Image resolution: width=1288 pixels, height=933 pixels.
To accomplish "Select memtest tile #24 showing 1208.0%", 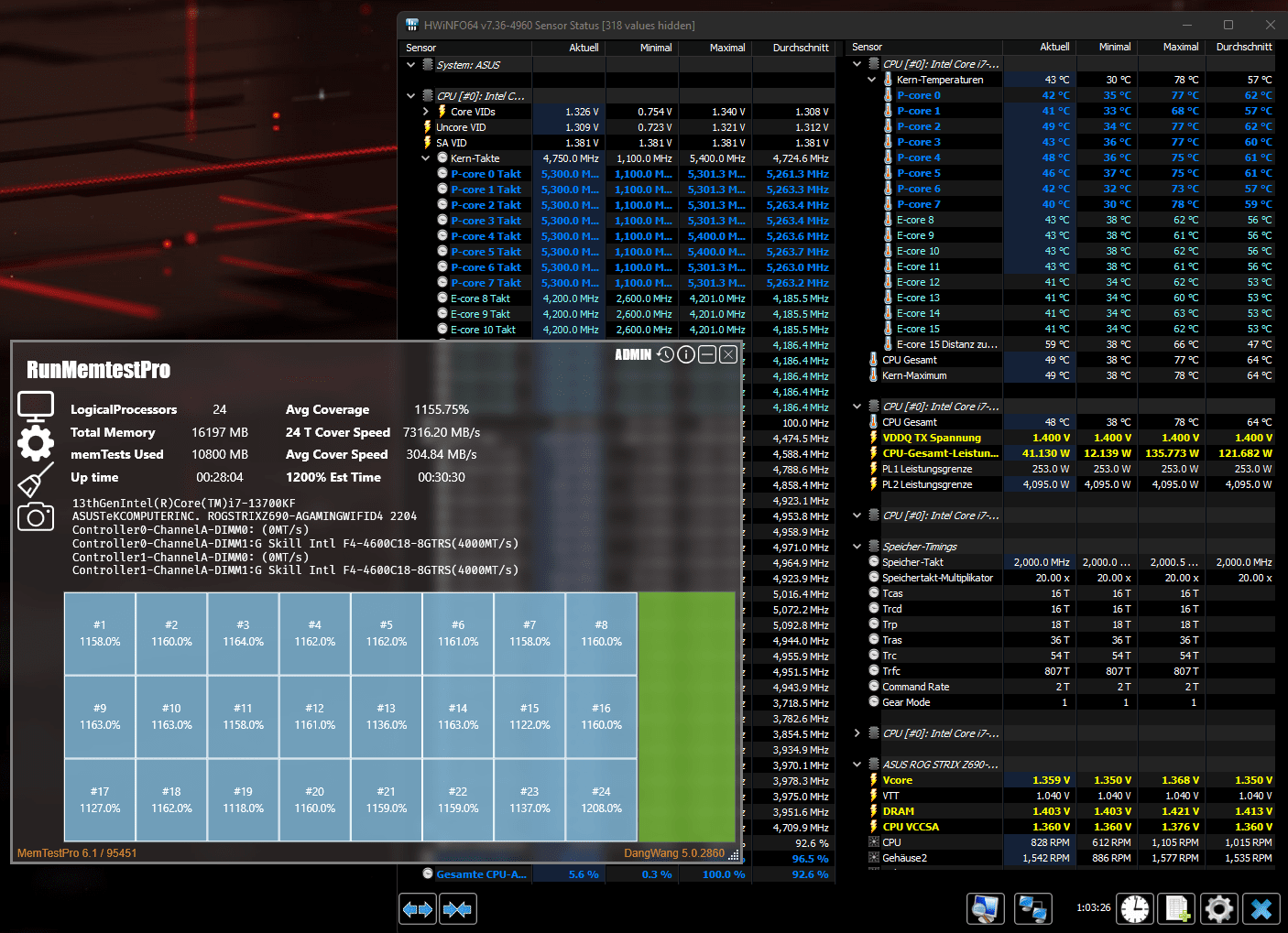I will pos(601,800).
